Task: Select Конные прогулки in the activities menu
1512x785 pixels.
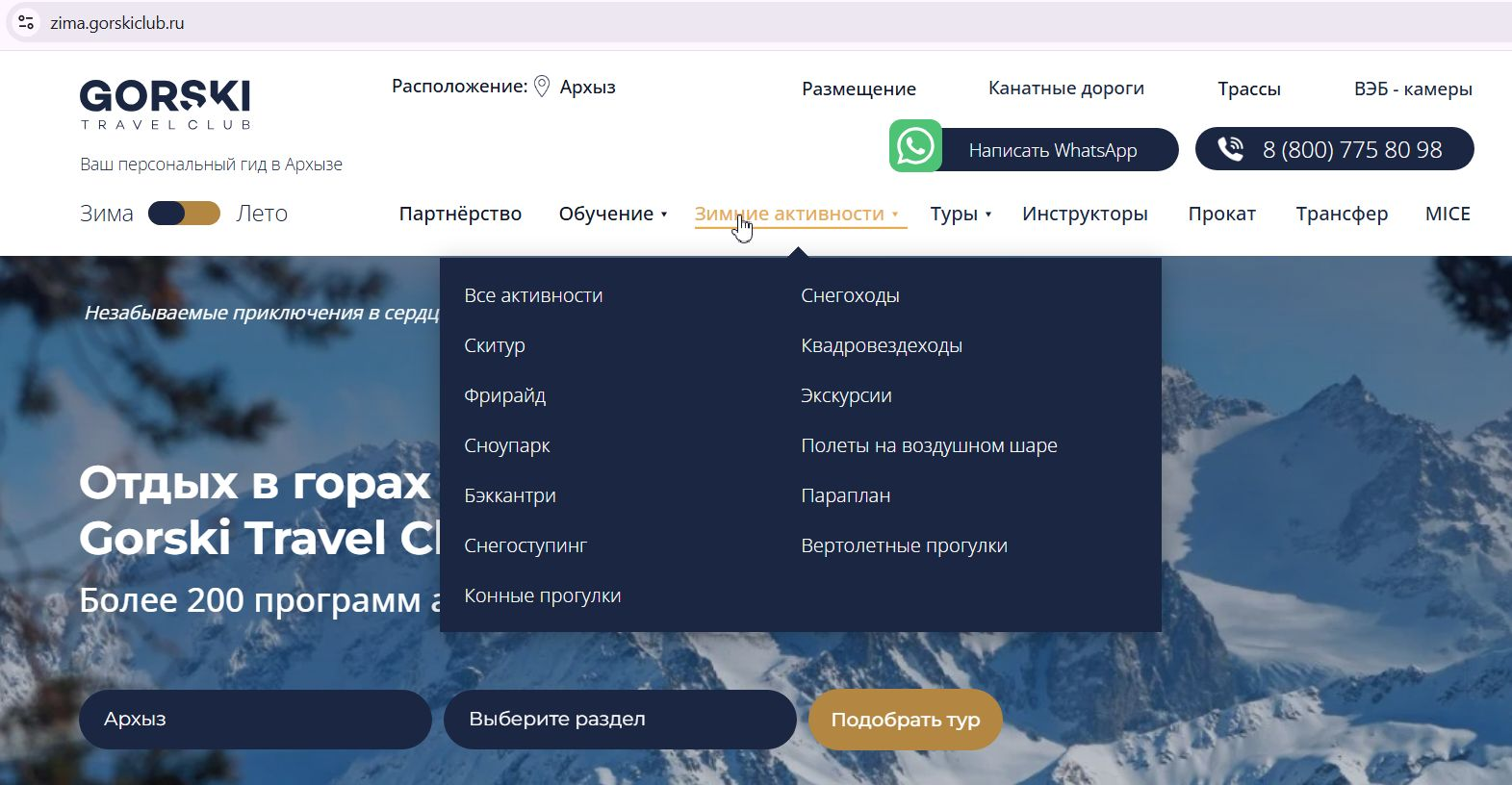Action: tap(543, 595)
